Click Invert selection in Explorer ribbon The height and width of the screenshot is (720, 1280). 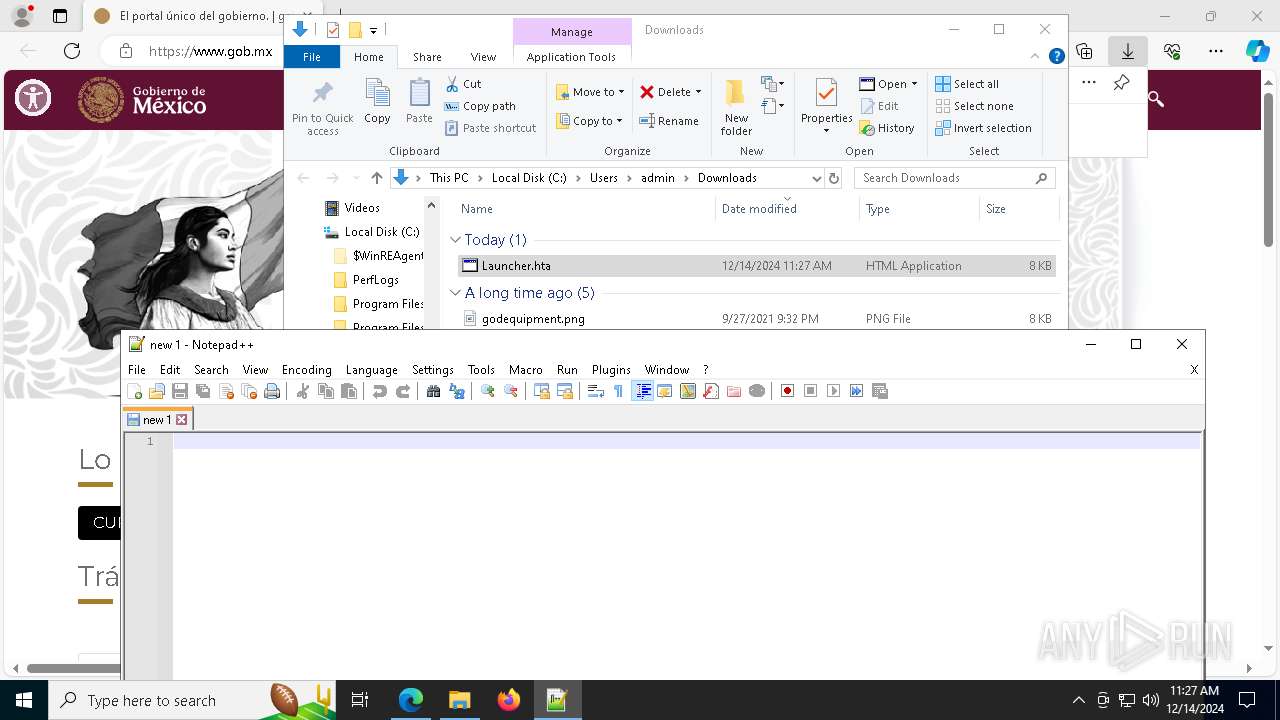(983, 128)
